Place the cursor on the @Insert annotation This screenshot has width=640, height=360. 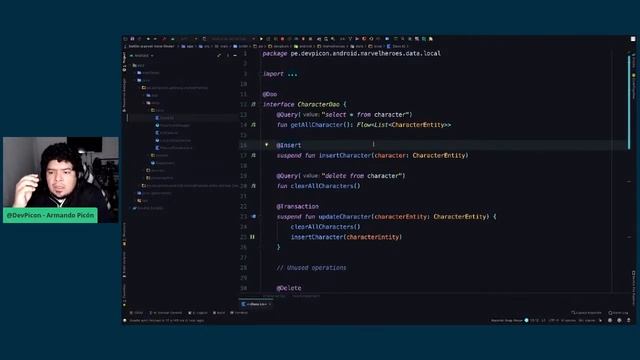289,145
